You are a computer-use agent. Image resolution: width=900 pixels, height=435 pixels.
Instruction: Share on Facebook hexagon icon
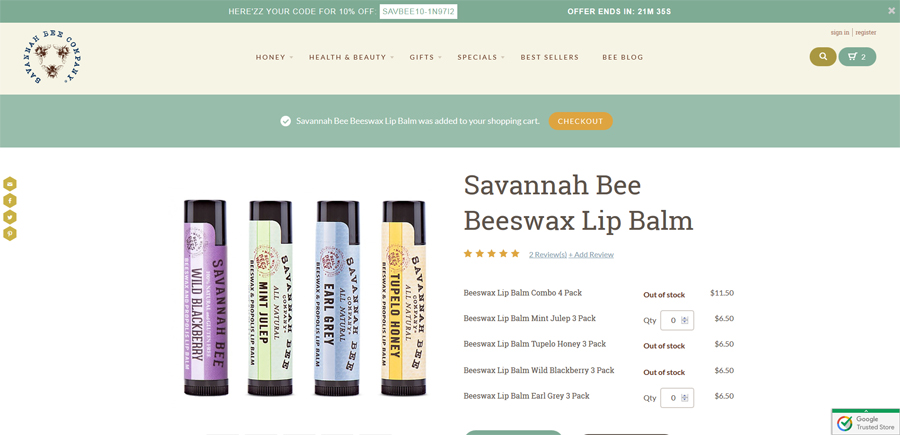10,200
